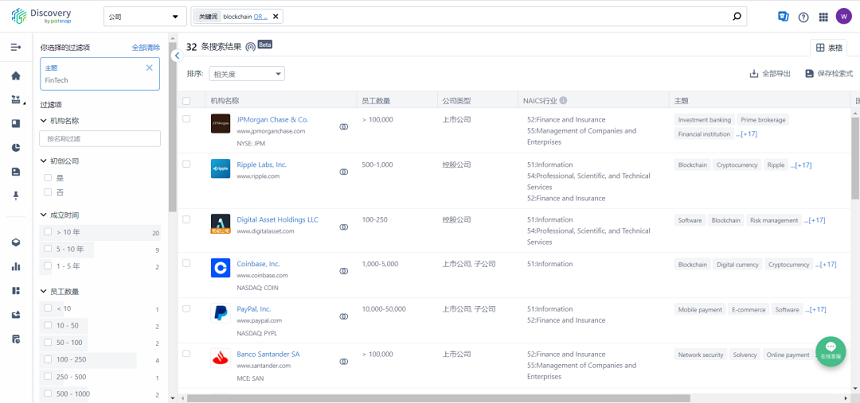Viewport: 860px width, 403px height.
Task: Select the '100 - 250' employee count checkbox
Action: click(47, 359)
